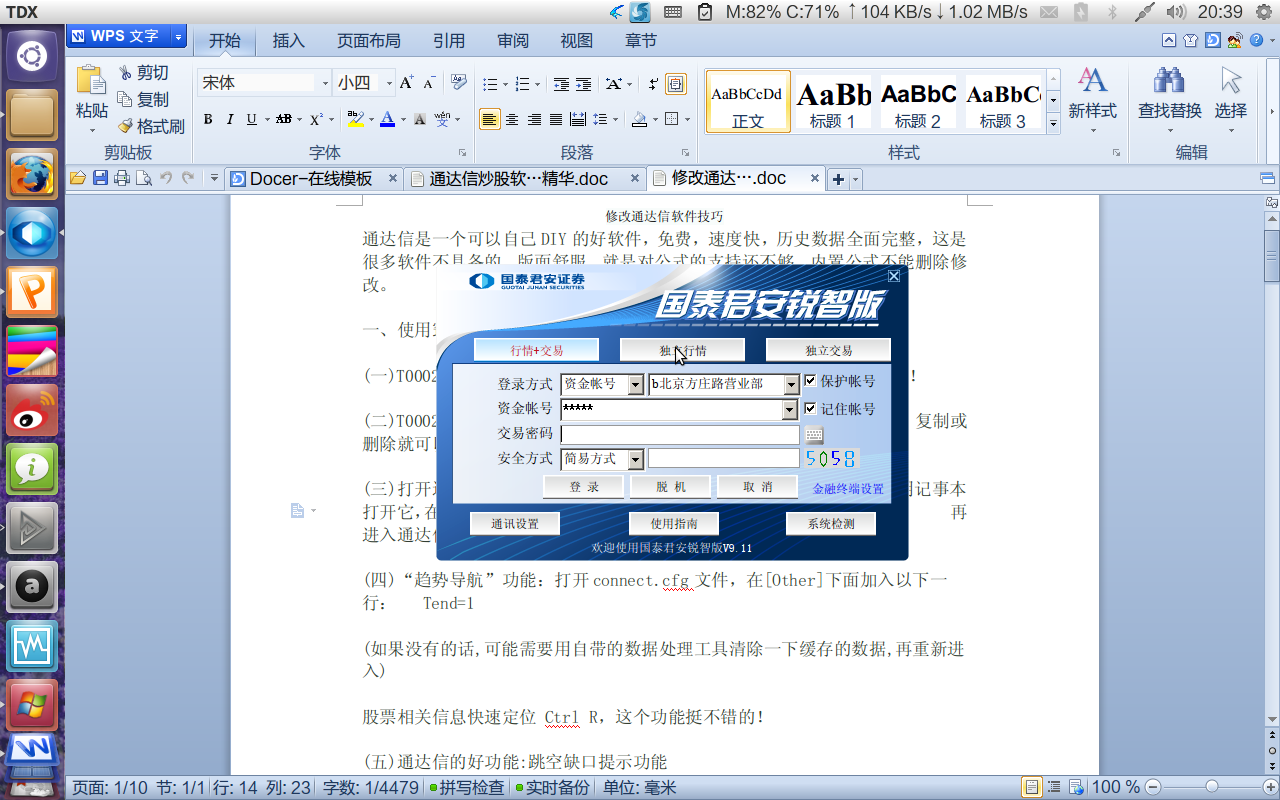Open the 审阅 ribbon tab
Image resolution: width=1280 pixels, height=800 pixels.
[513, 41]
